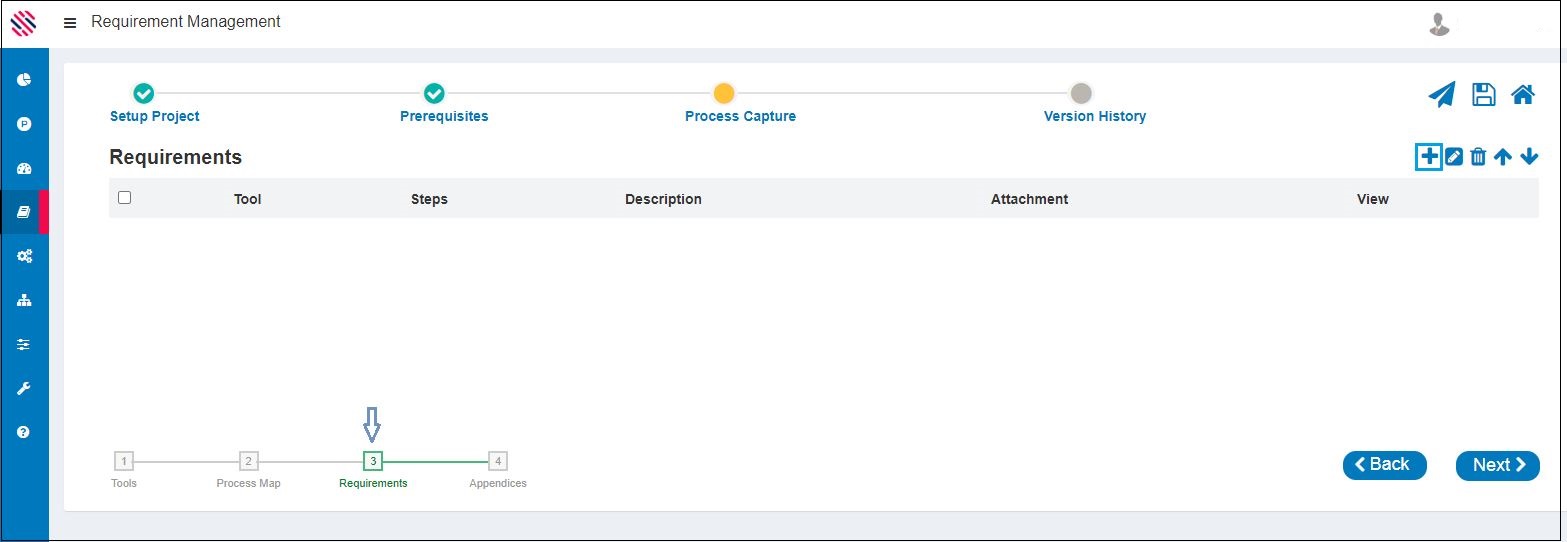The image size is (1567, 542).
Task: Open the hamburger navigation menu
Action: tap(70, 22)
